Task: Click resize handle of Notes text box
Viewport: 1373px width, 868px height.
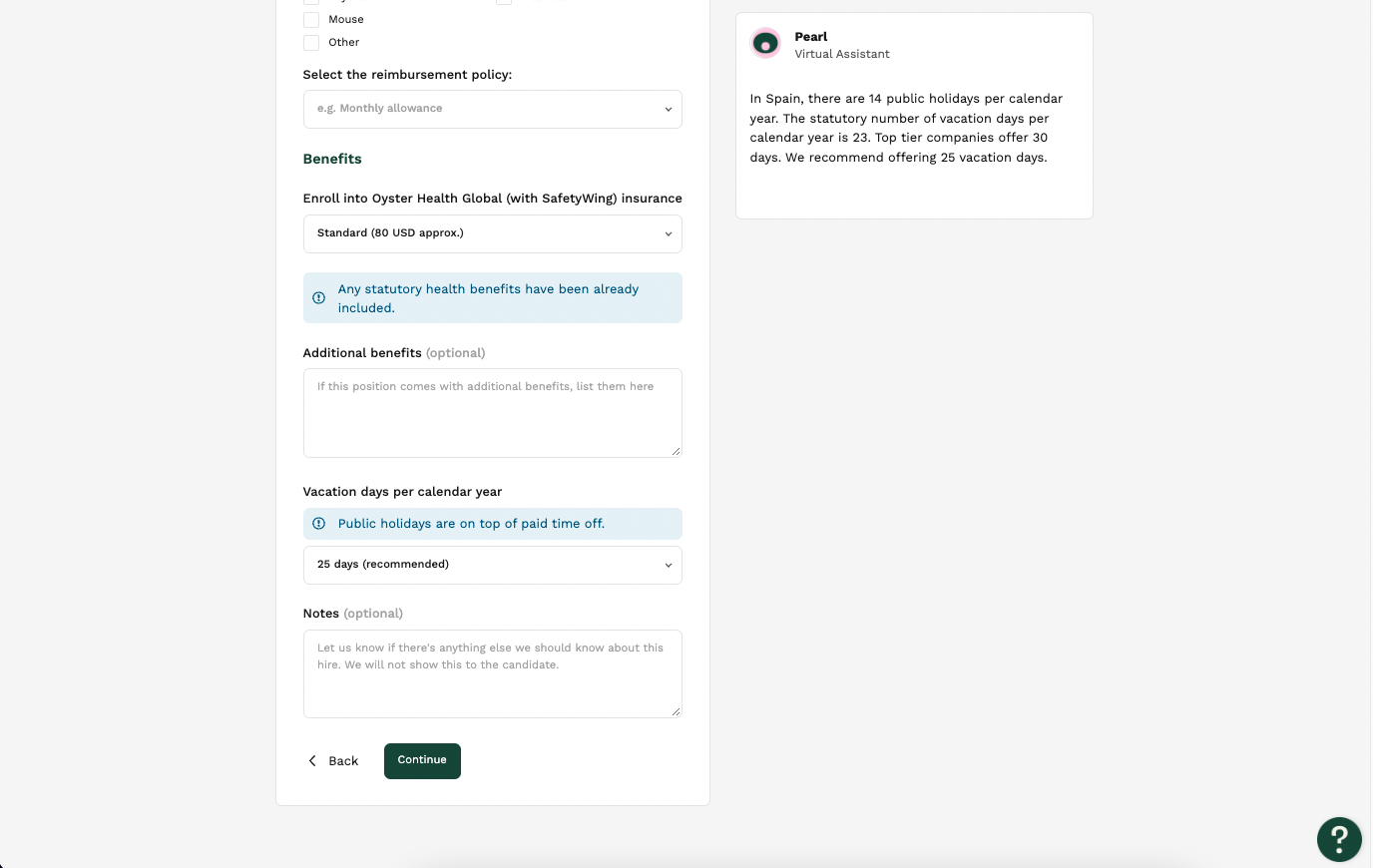Action: point(676,711)
